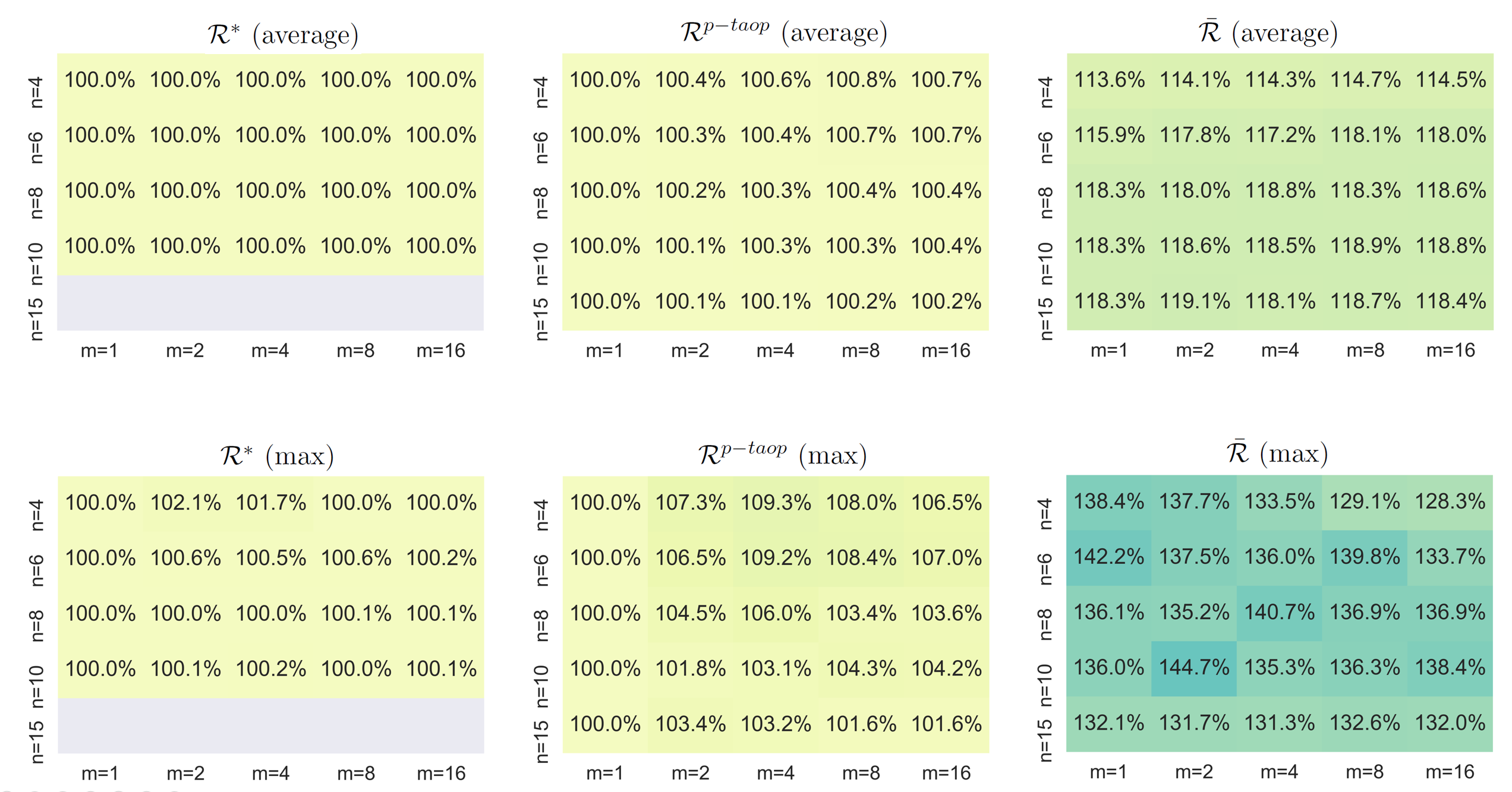Click the 113.6% cell
1512x792 pixels.
(1109, 80)
